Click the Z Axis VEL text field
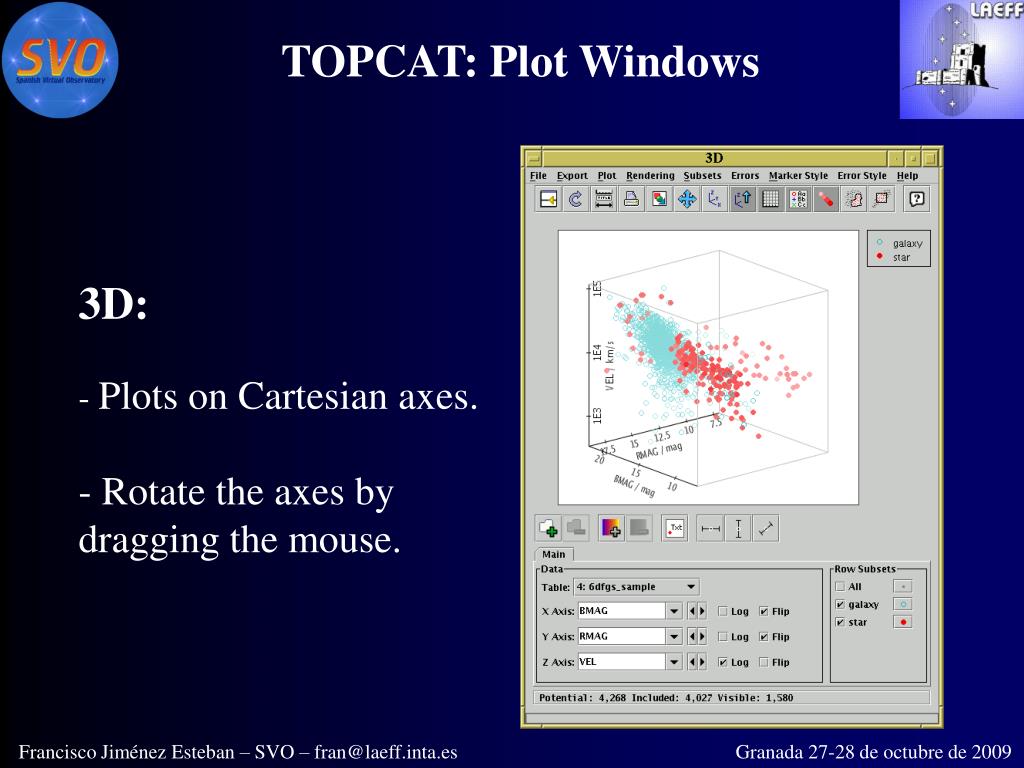 click(621, 662)
